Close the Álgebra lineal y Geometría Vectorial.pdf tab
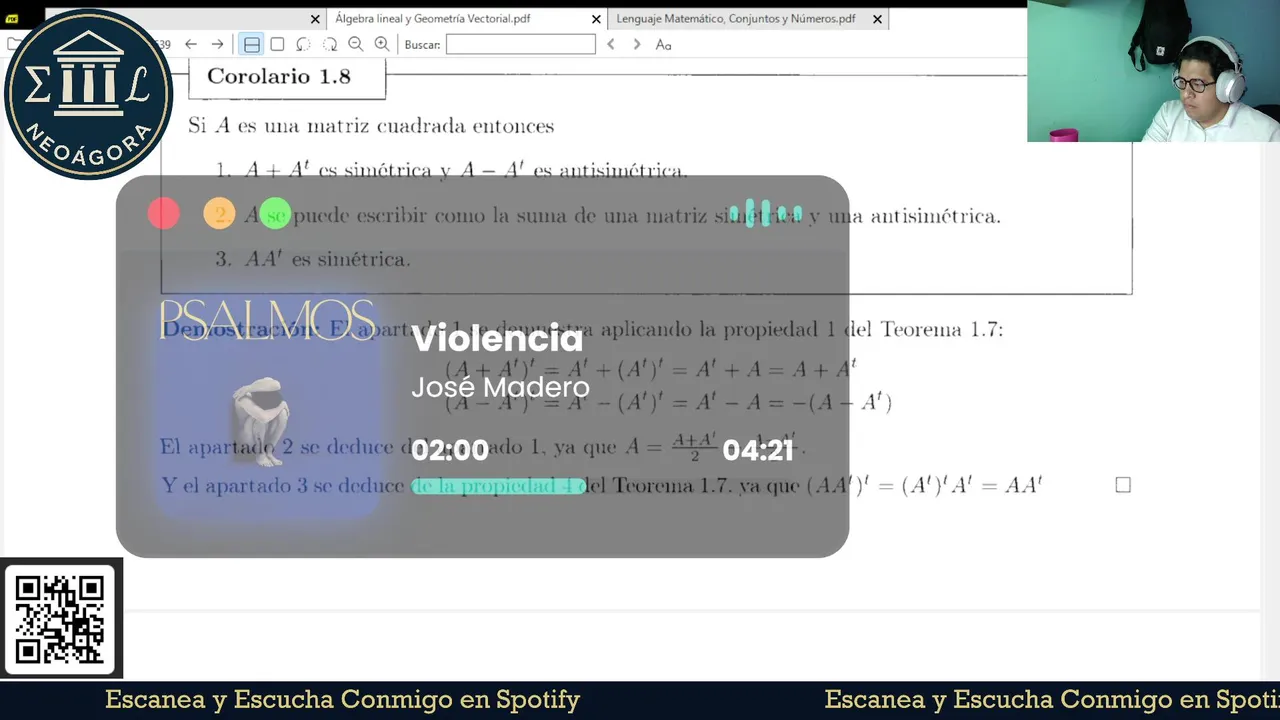Image resolution: width=1280 pixels, height=720 pixels. coord(597,19)
